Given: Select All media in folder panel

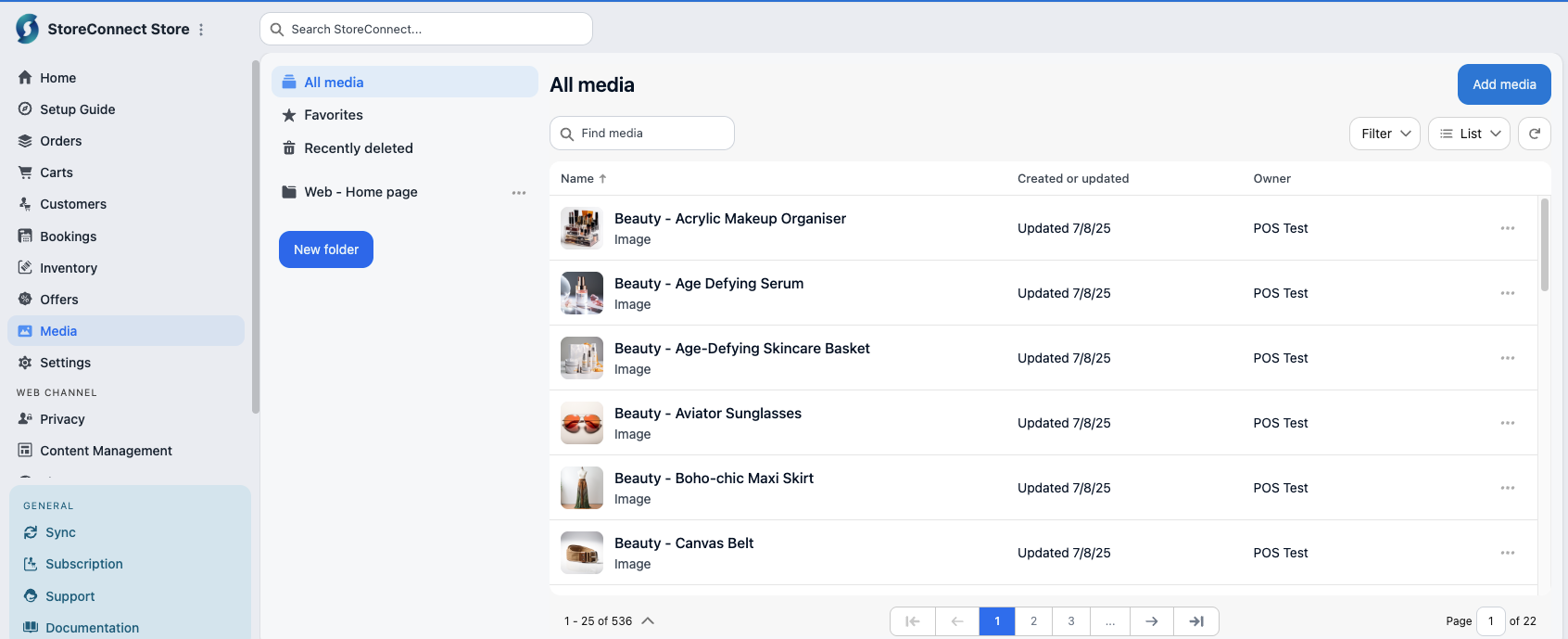Looking at the screenshot, I should 405,82.
